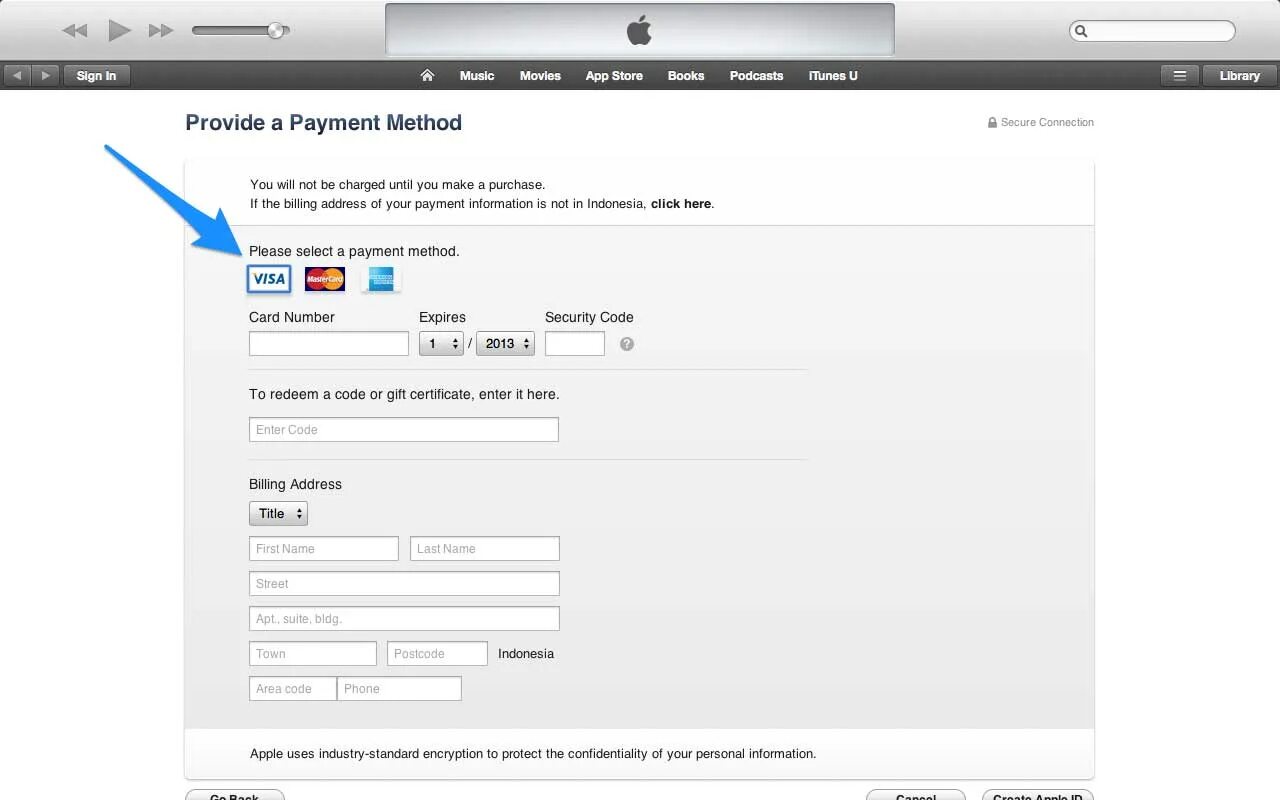Open the iTunes U tab
1280x800 pixels.
[x=833, y=76]
